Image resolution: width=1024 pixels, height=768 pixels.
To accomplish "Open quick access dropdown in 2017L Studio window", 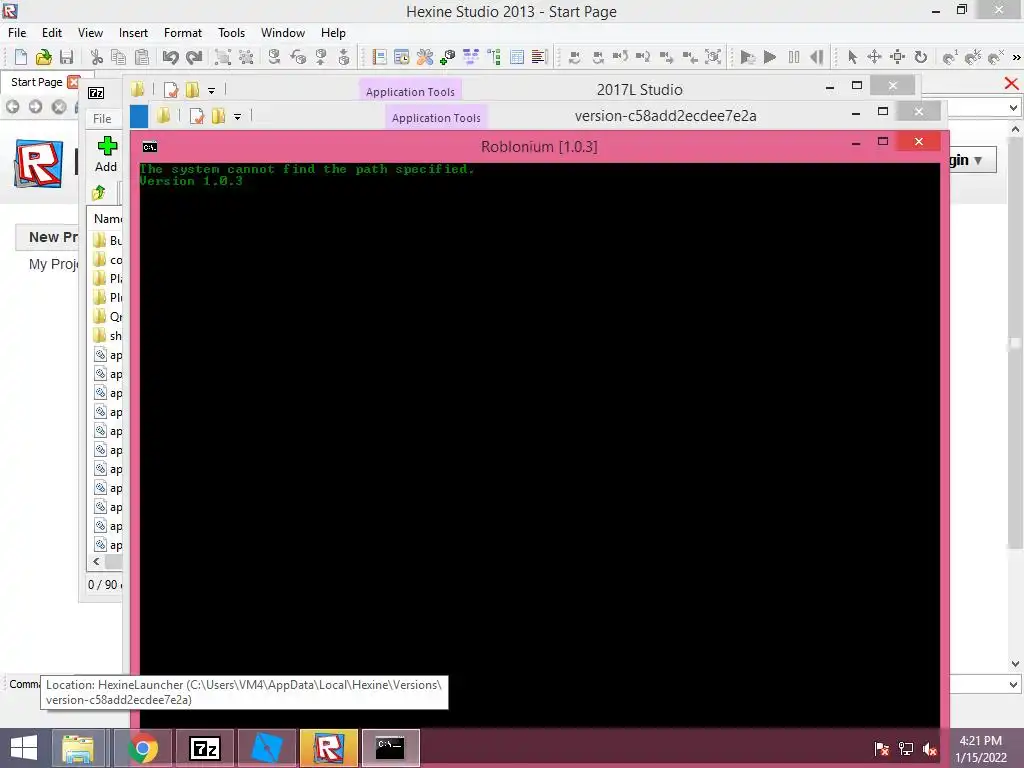I will pyautogui.click(x=211, y=91).
